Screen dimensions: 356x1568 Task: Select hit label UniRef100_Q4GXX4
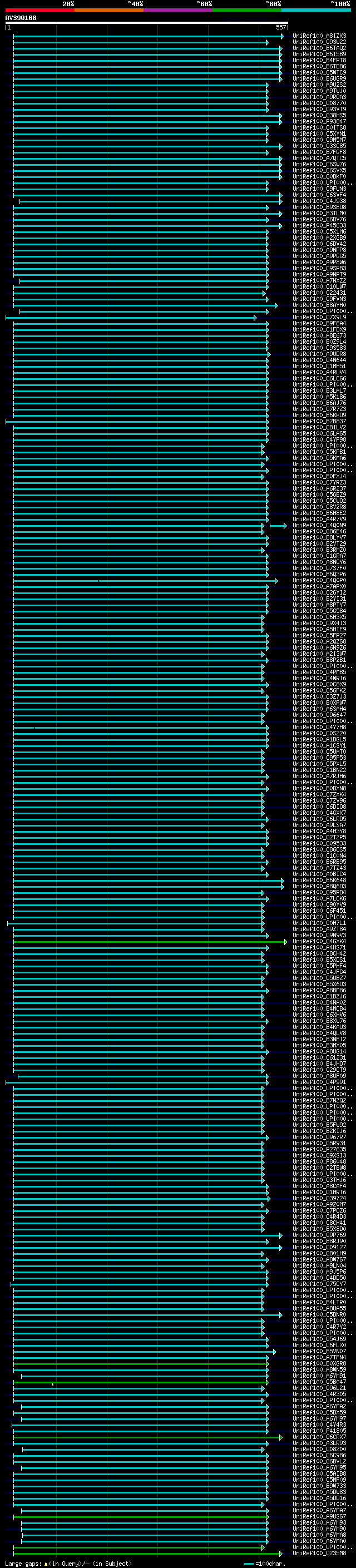[319, 942]
